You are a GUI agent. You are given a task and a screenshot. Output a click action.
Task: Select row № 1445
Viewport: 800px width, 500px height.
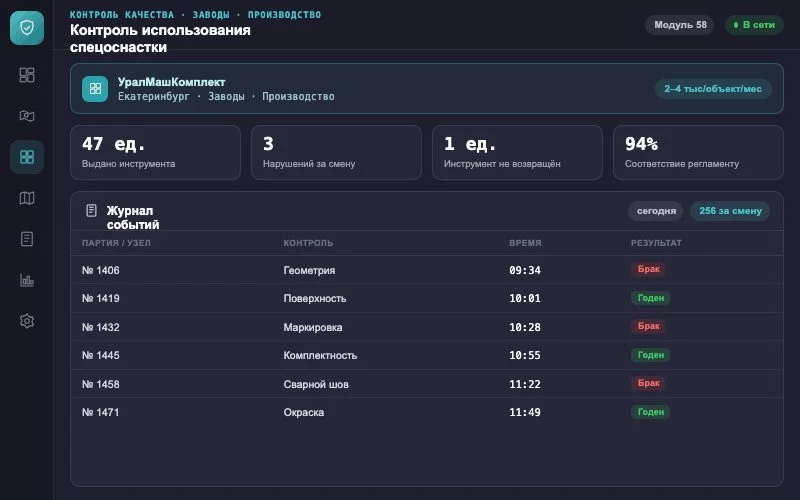427,355
